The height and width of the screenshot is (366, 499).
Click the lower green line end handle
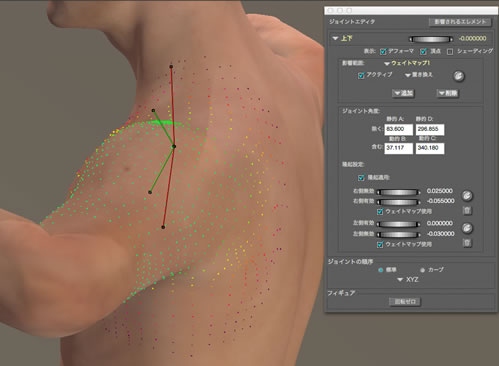[x=150, y=192]
